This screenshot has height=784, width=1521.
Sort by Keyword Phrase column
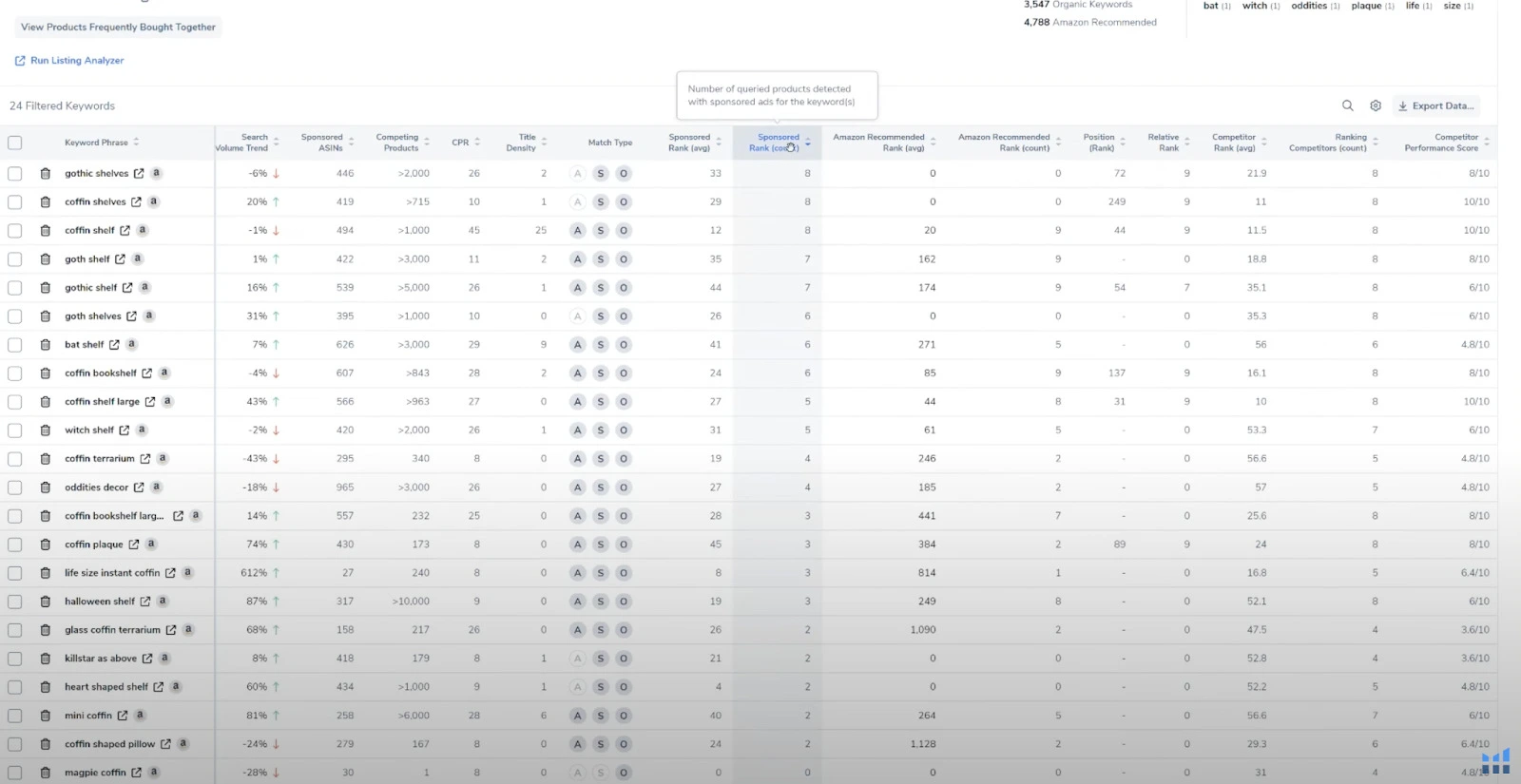coord(136,143)
